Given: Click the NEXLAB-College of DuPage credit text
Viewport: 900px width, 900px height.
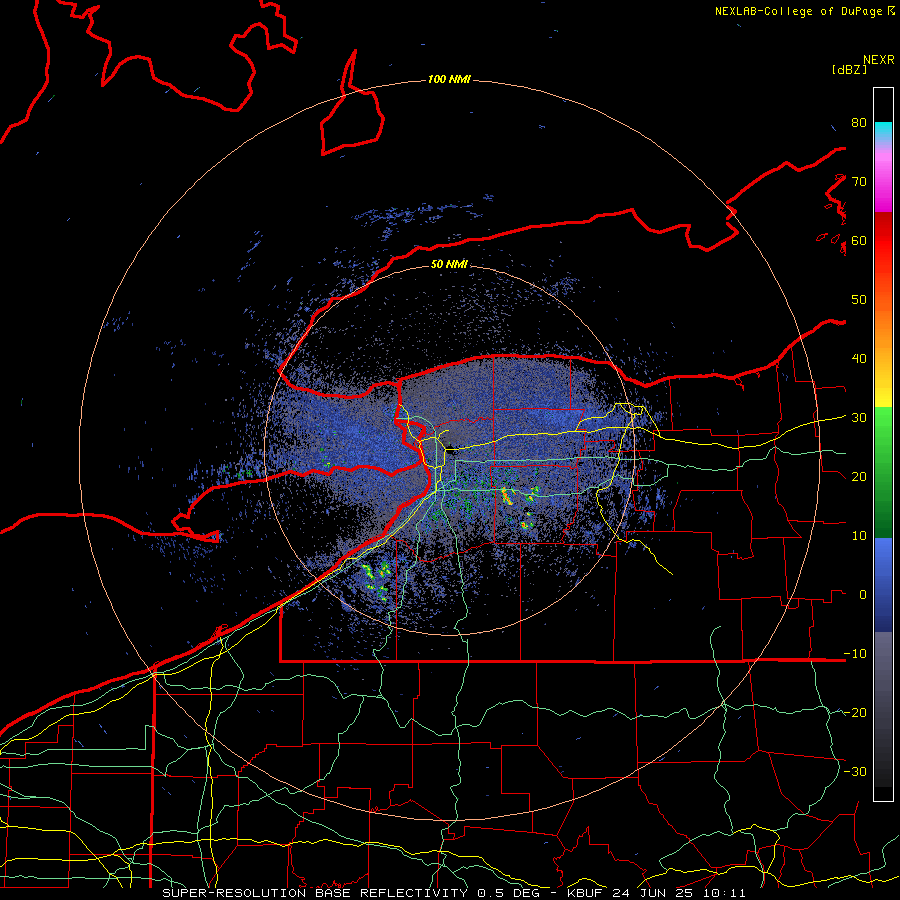Looking at the screenshot, I should (798, 11).
